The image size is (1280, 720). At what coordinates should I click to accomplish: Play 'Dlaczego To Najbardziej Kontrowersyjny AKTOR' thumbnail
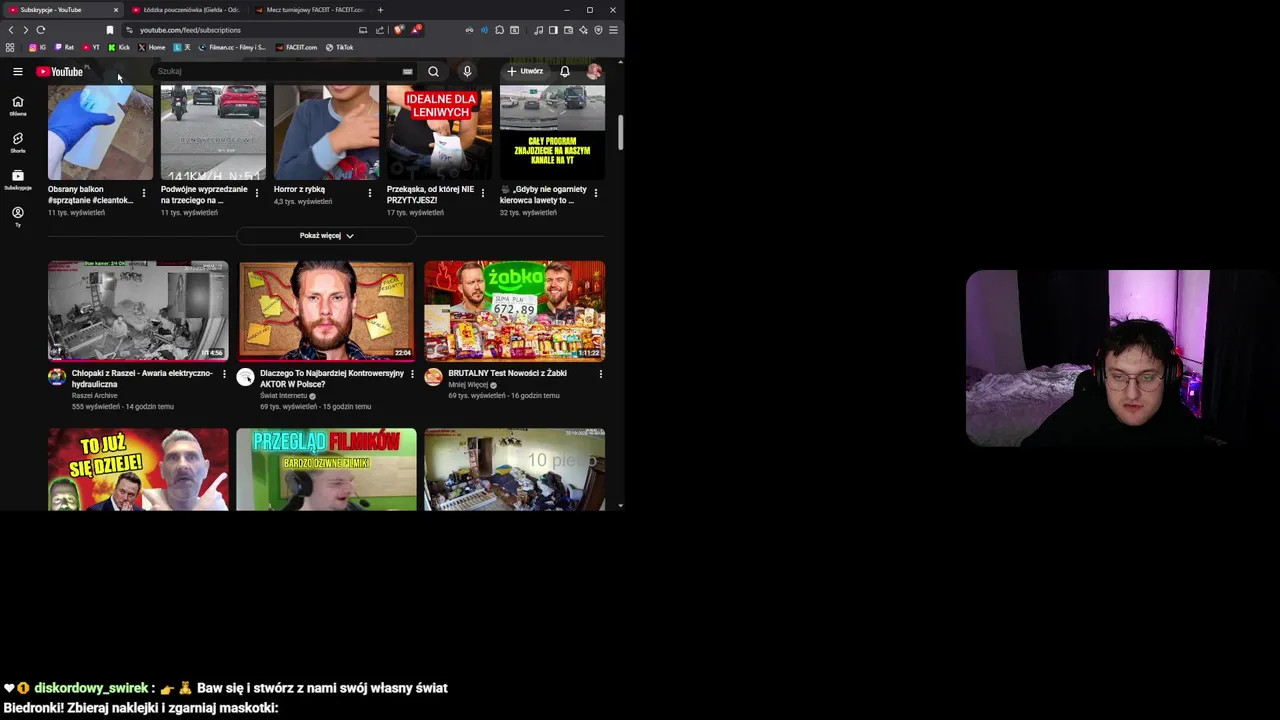click(326, 310)
